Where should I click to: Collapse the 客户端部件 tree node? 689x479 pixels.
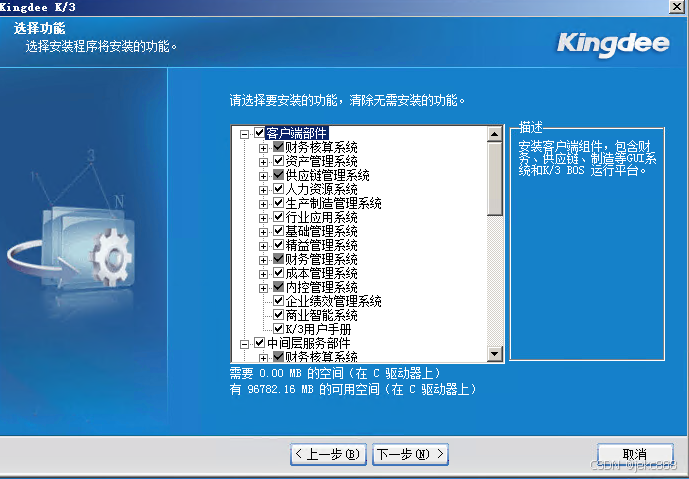(244, 134)
